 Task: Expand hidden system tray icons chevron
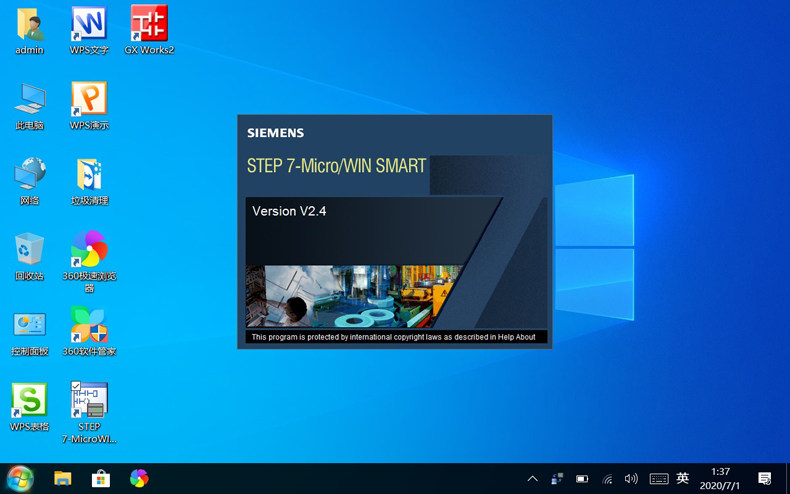[533, 479]
